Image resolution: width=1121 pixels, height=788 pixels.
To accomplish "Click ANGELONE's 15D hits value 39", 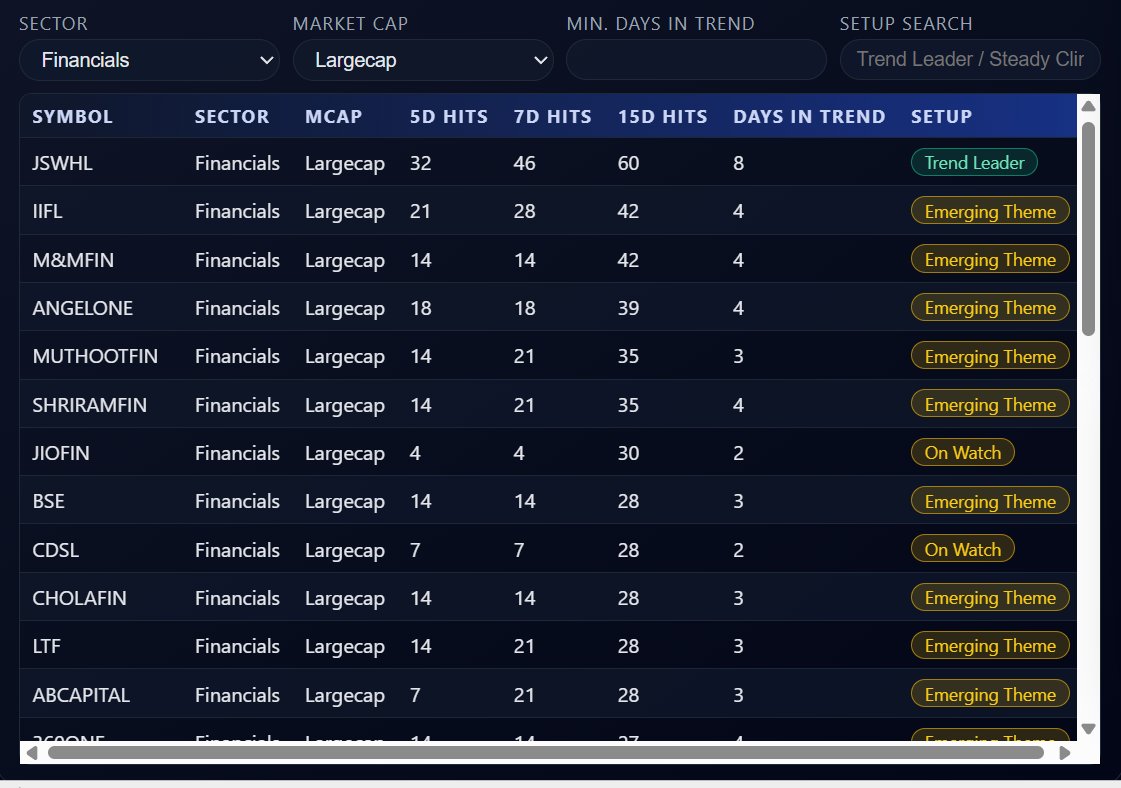I will point(628,308).
